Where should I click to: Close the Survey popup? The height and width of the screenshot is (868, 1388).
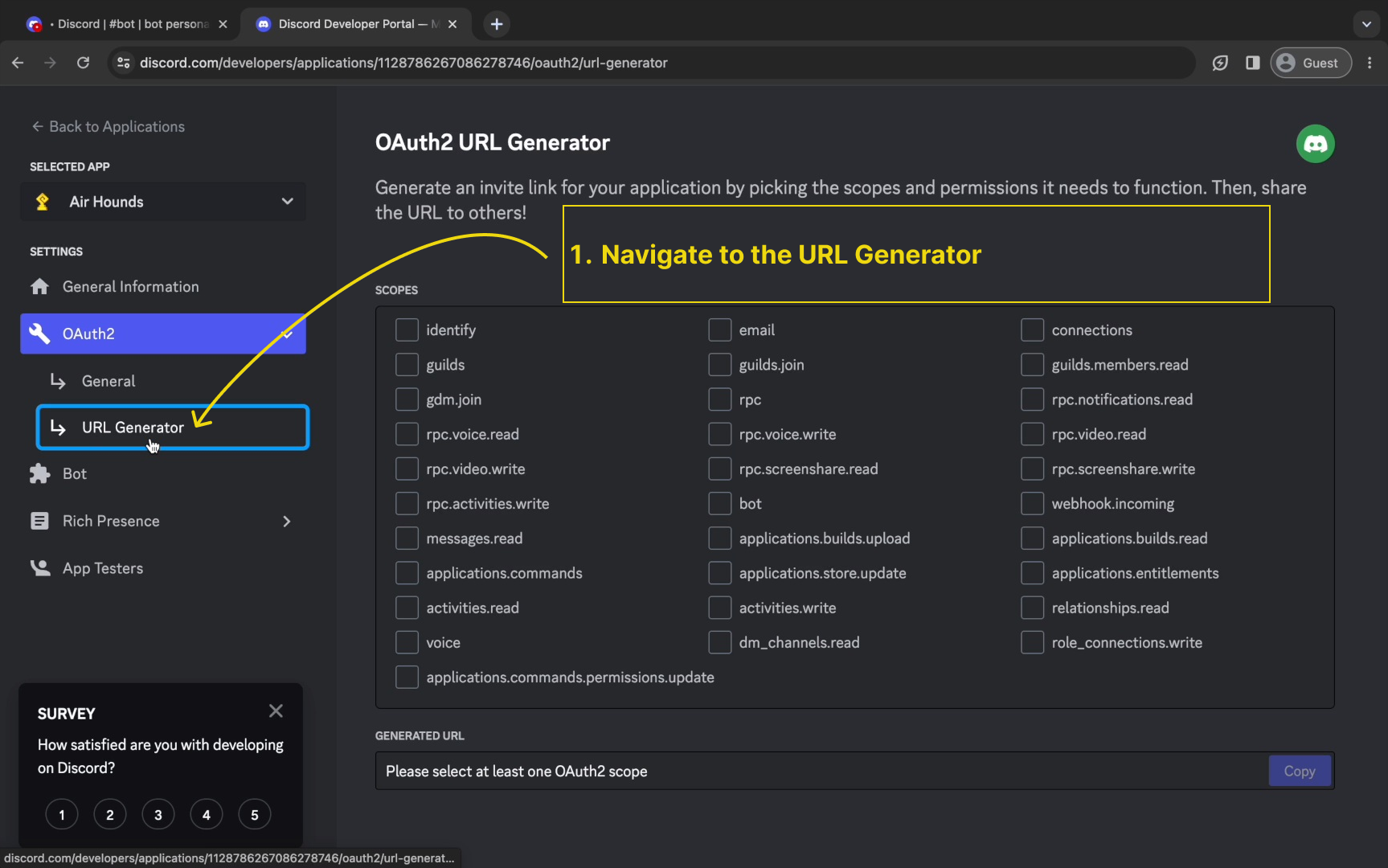point(276,711)
